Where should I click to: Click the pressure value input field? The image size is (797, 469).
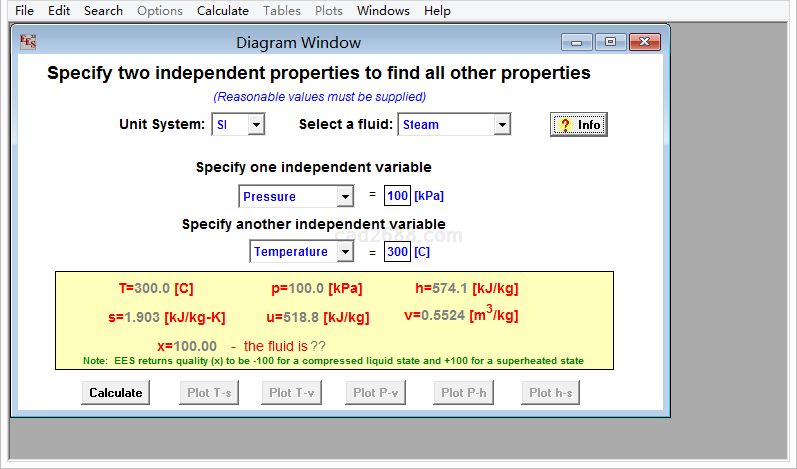coord(397,196)
